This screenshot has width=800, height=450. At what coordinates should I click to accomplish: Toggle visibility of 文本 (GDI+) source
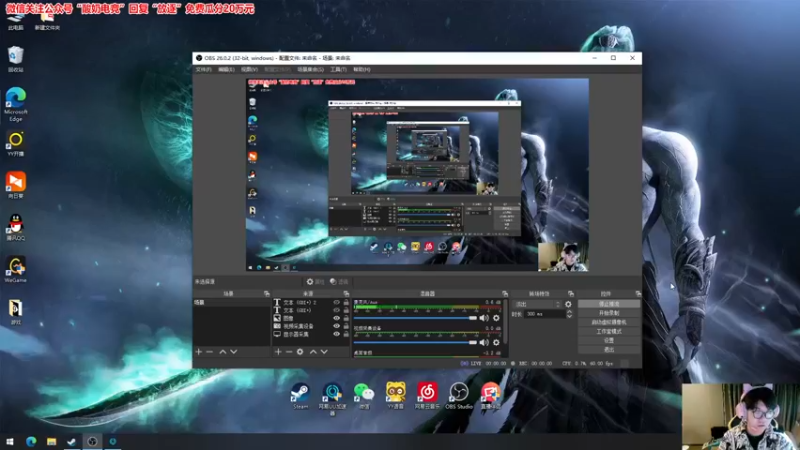point(336,310)
